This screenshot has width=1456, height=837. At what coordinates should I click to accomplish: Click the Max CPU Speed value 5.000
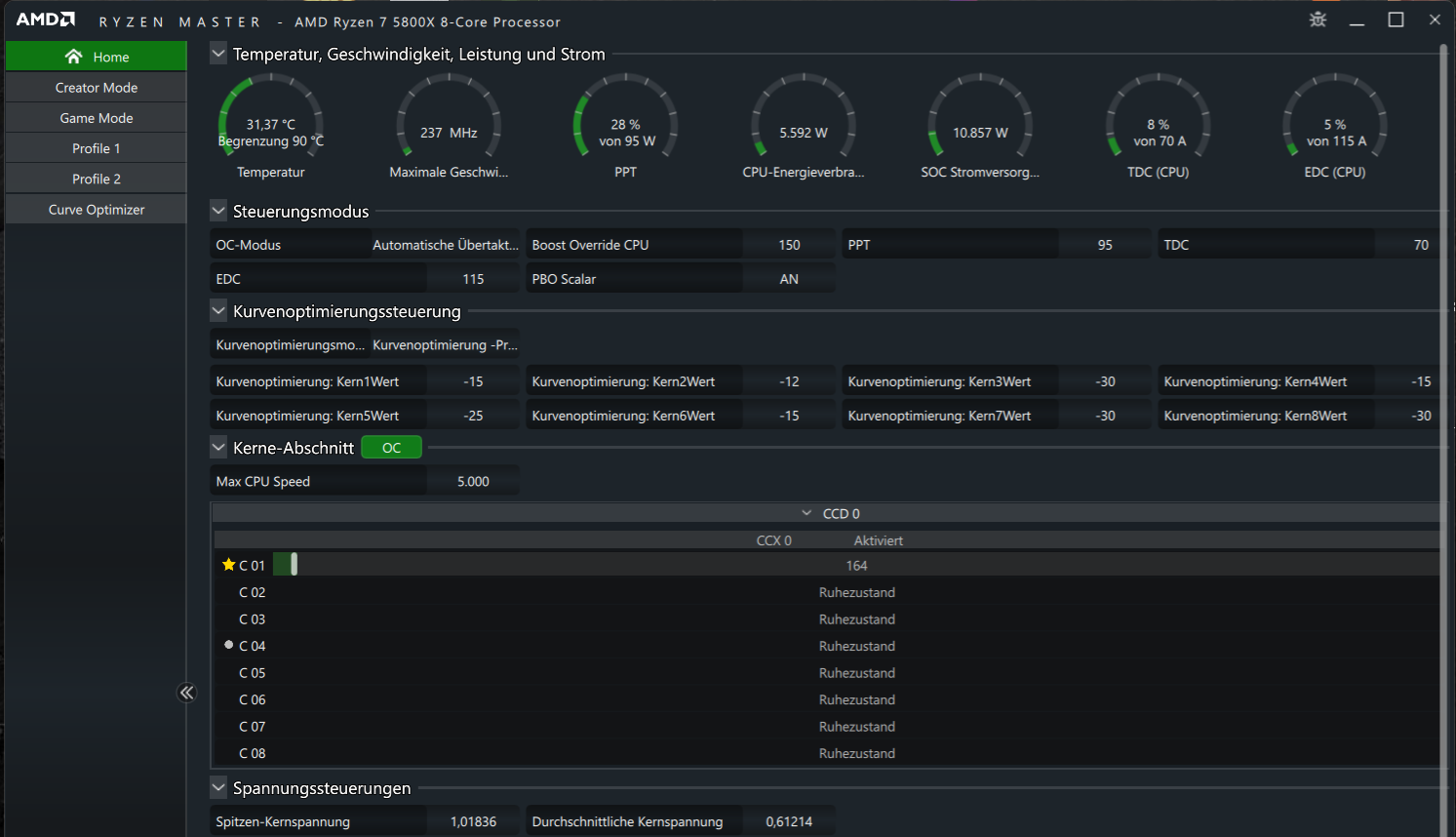[473, 482]
